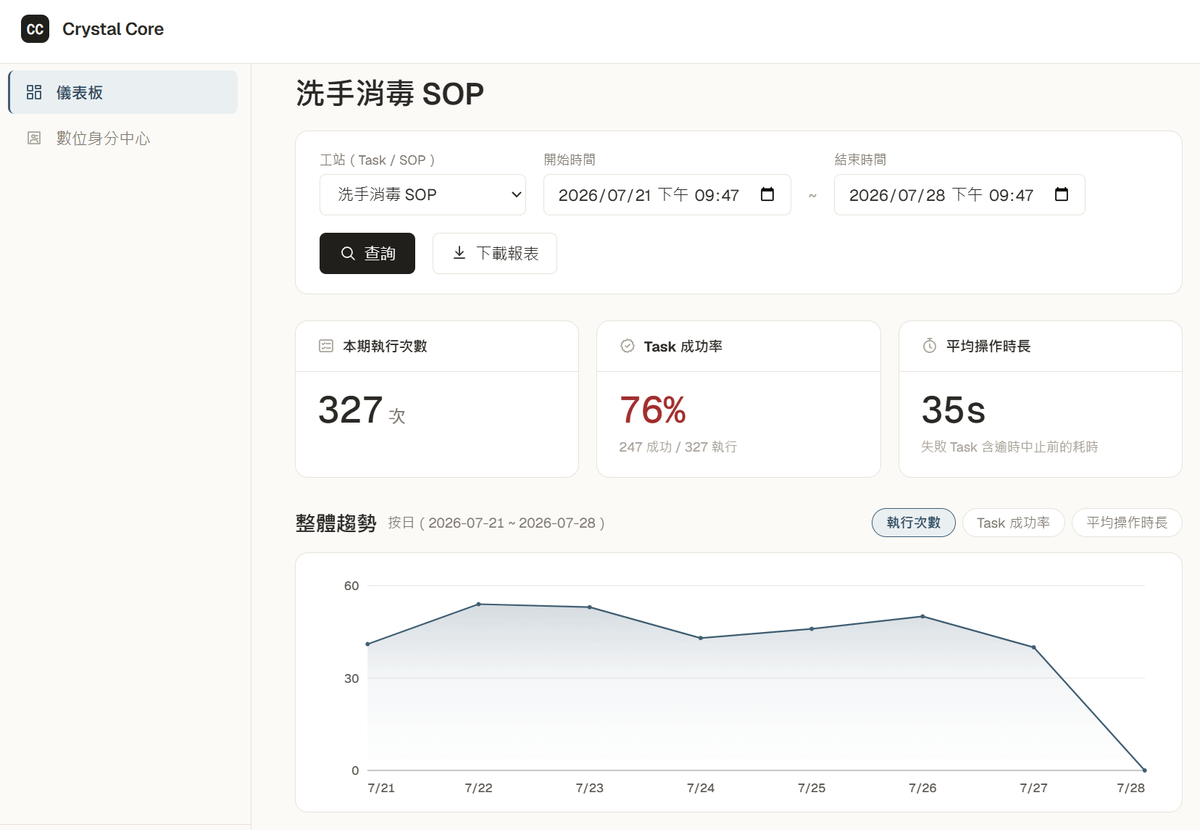Screen dimensions: 1200x830
Task: Open the 儀表板 sidebar item
Action: [123, 92]
